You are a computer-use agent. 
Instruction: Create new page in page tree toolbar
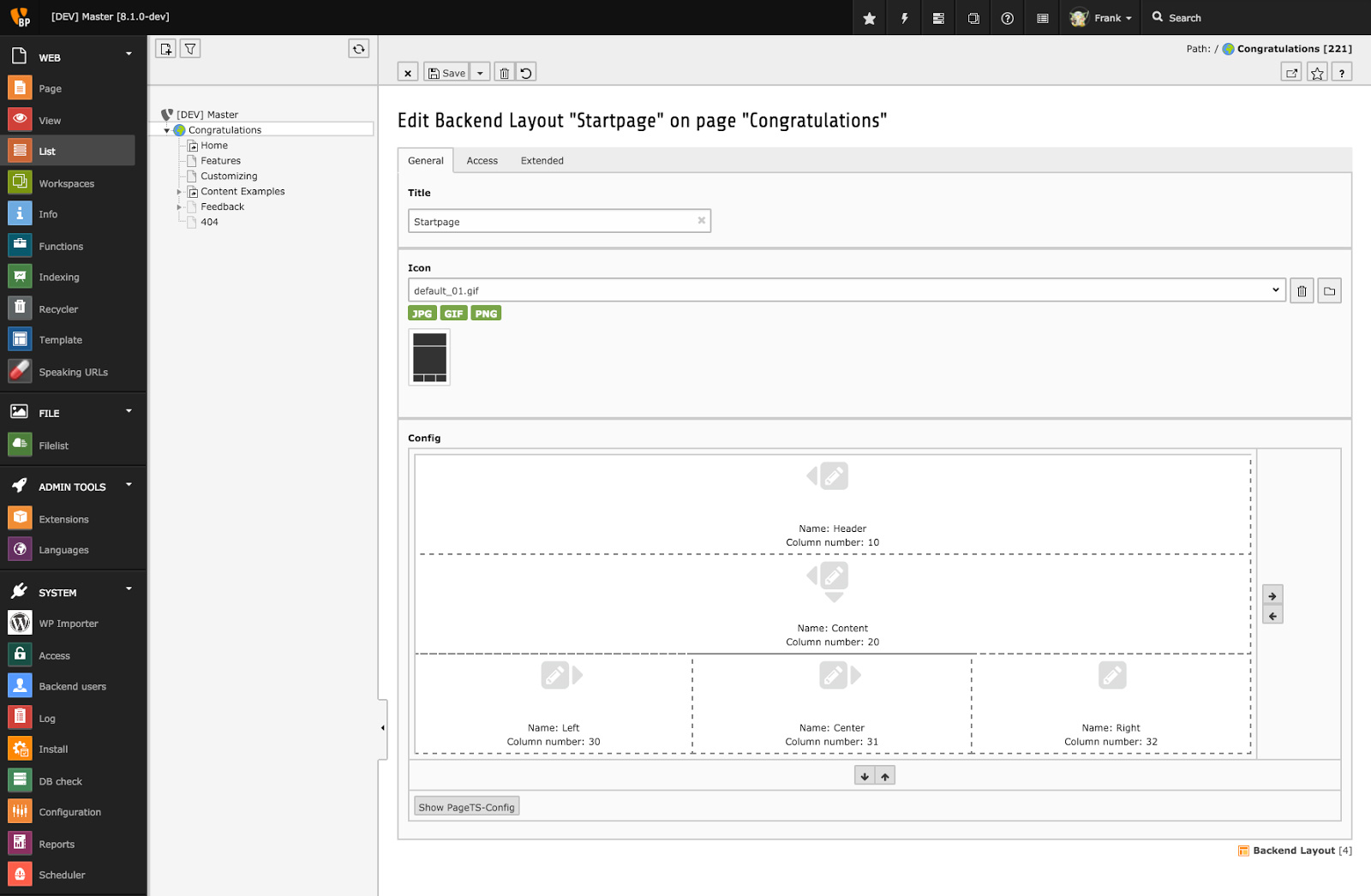tap(165, 49)
